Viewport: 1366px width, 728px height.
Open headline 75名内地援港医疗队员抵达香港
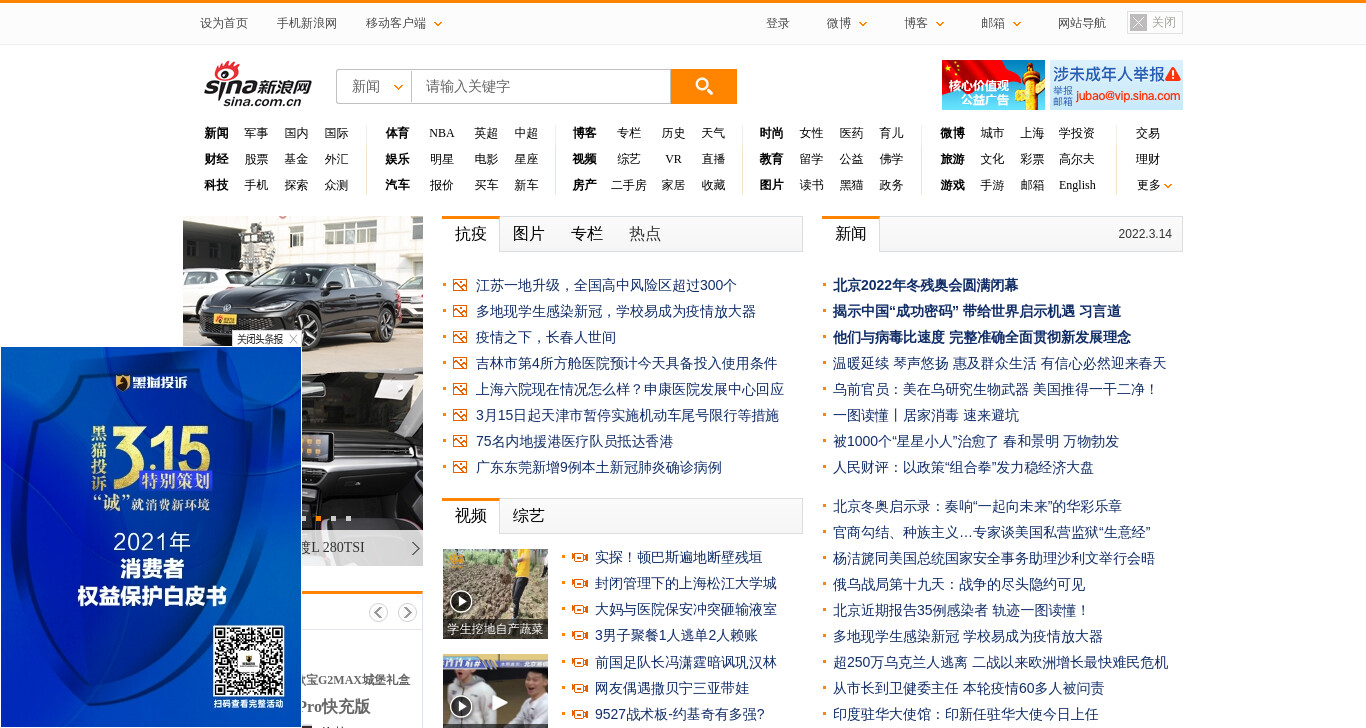pyautogui.click(x=574, y=441)
